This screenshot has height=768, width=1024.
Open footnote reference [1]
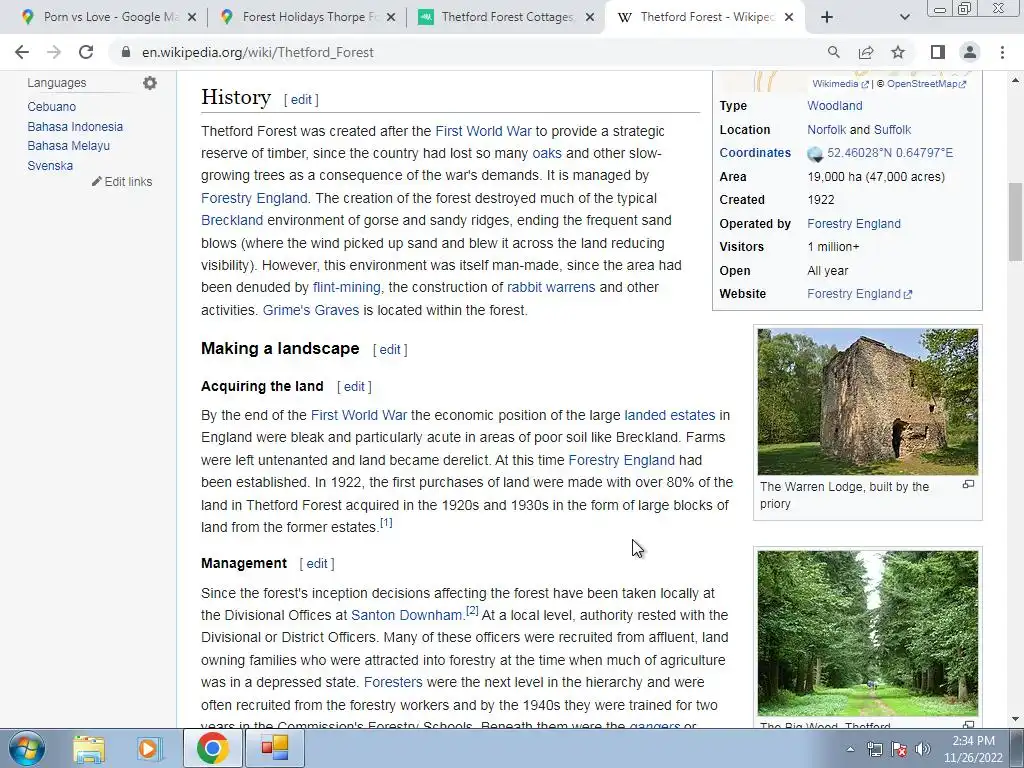tap(387, 522)
